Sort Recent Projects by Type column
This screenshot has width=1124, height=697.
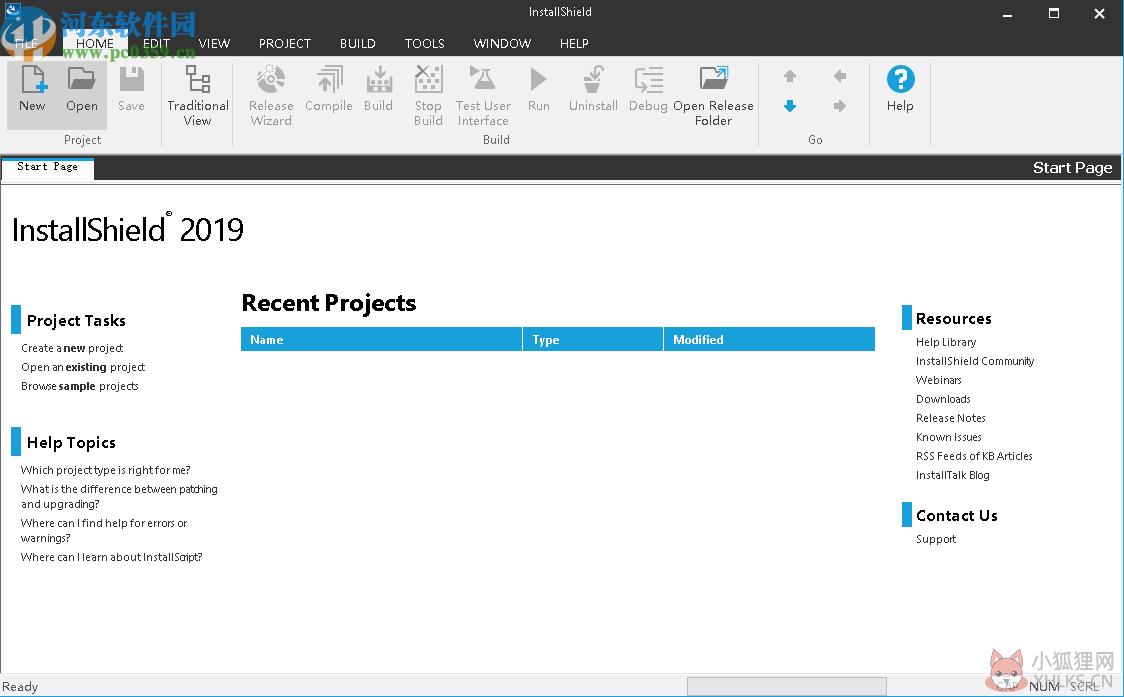click(593, 339)
